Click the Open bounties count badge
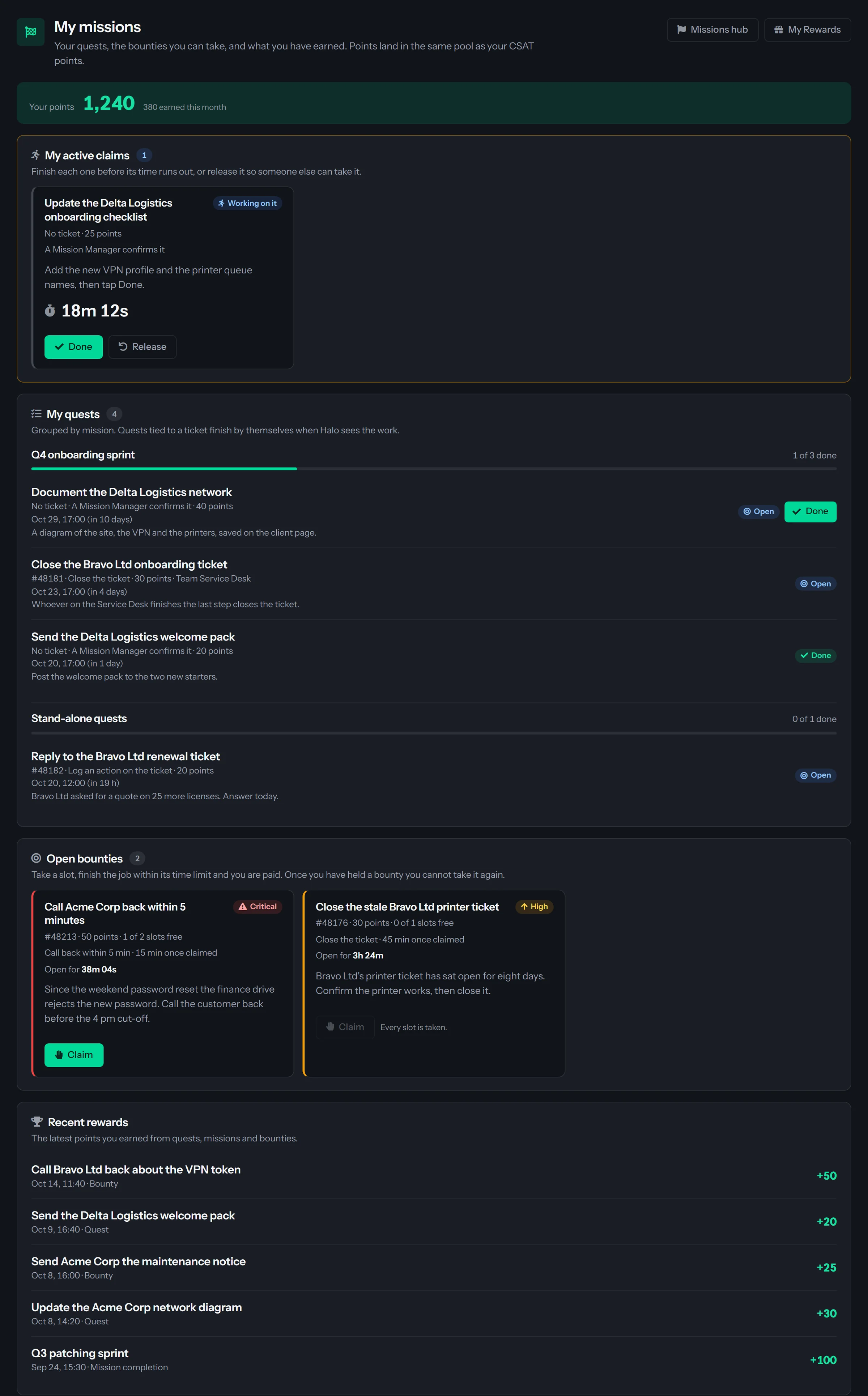The width and height of the screenshot is (868, 1396). tap(137, 858)
